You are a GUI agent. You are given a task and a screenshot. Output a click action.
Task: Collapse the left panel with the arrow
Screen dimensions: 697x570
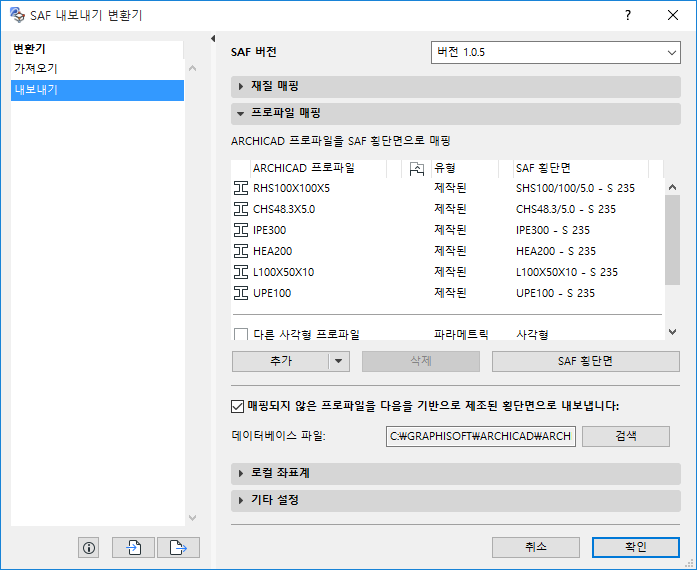click(x=213, y=39)
